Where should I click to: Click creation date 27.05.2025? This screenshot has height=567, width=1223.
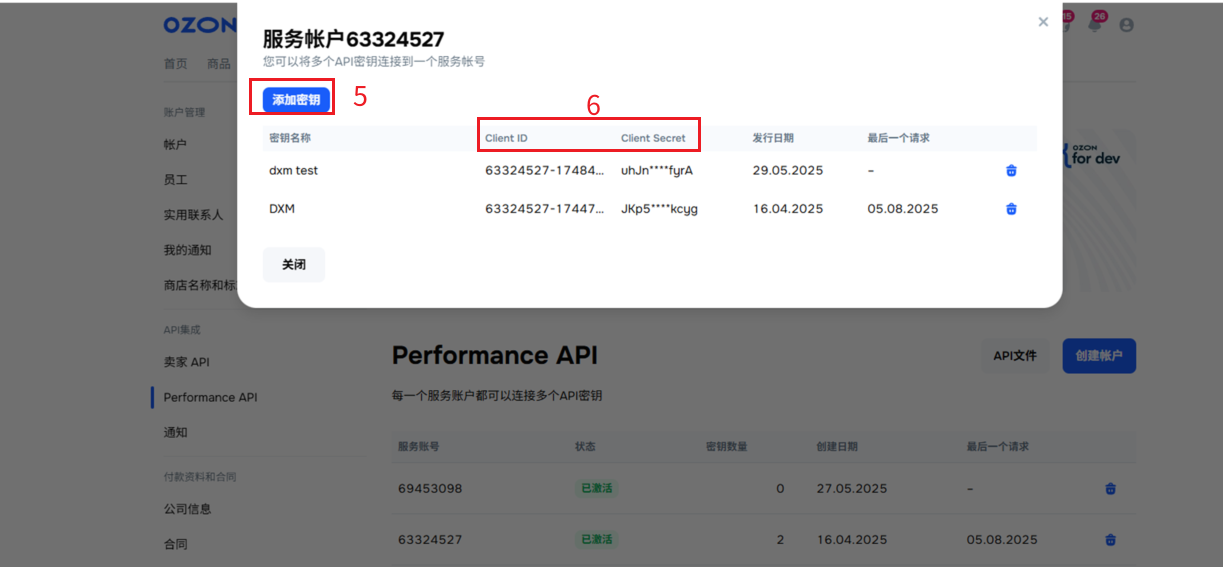pyautogui.click(x=852, y=489)
